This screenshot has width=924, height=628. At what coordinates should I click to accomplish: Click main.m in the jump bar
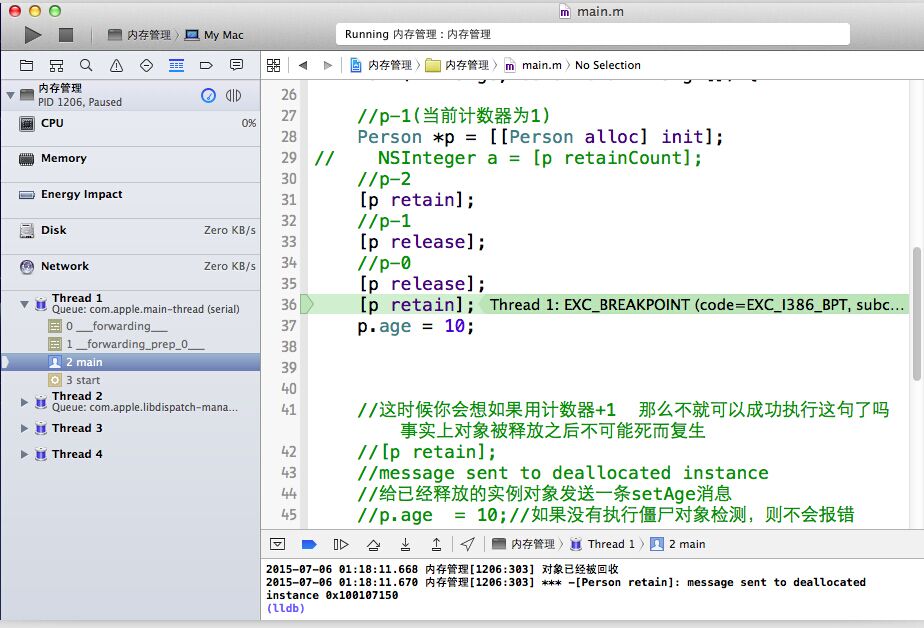pos(533,65)
